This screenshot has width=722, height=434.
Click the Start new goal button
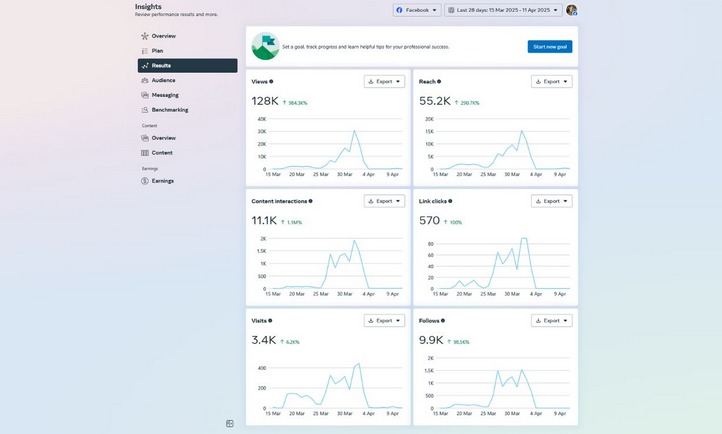pyautogui.click(x=549, y=47)
